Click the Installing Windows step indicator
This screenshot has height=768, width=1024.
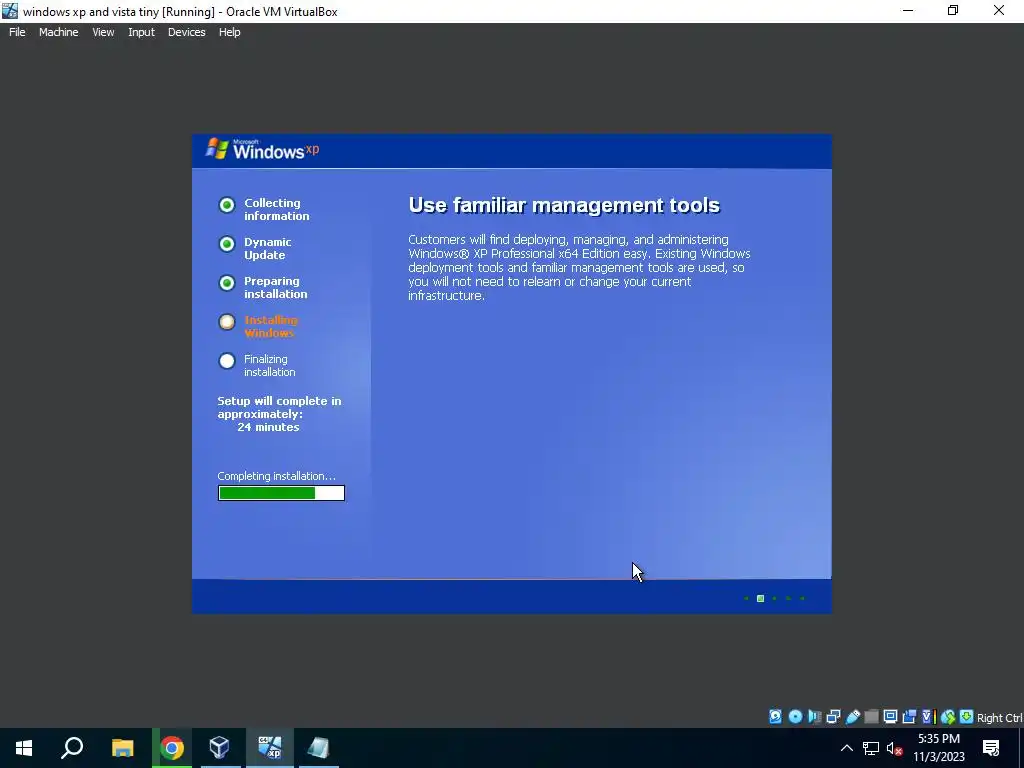(x=227, y=322)
